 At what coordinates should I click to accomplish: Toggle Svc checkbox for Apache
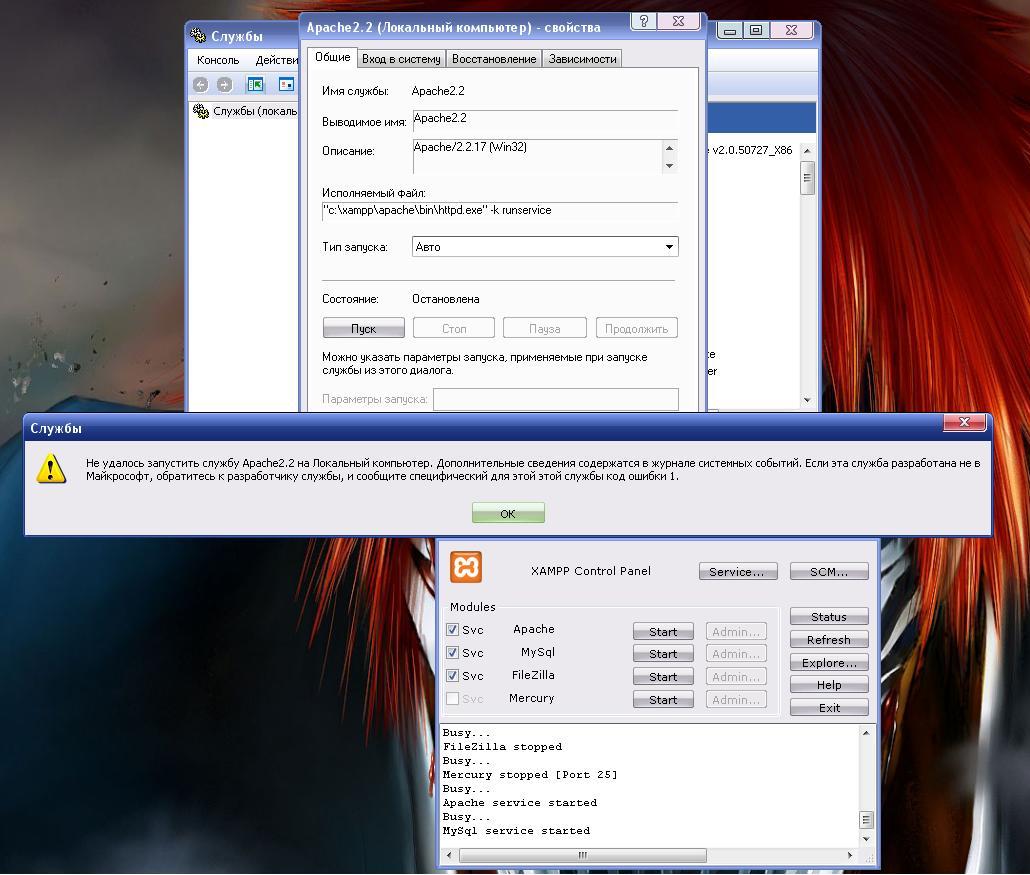453,629
